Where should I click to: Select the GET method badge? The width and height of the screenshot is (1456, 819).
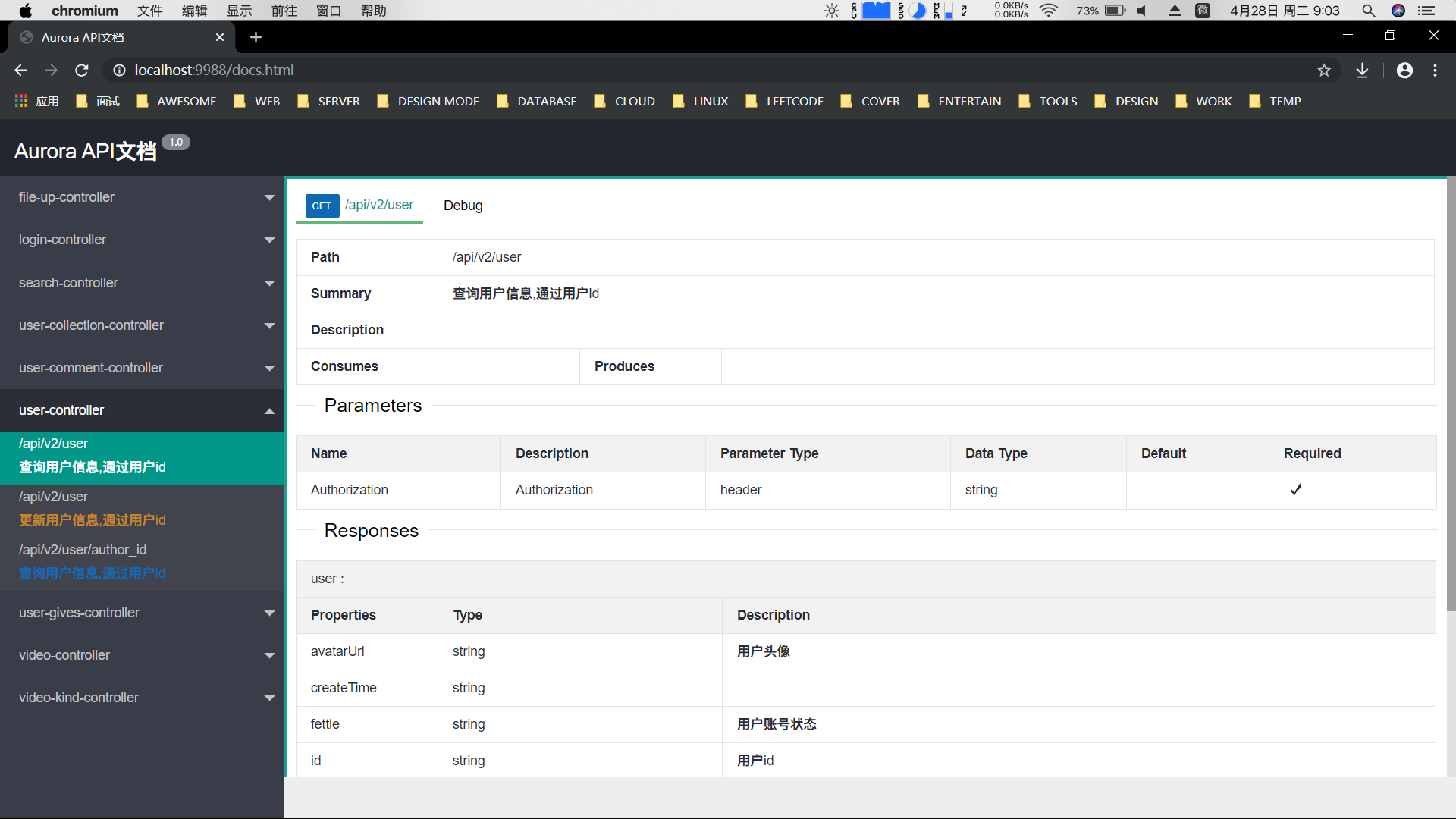[x=322, y=206]
